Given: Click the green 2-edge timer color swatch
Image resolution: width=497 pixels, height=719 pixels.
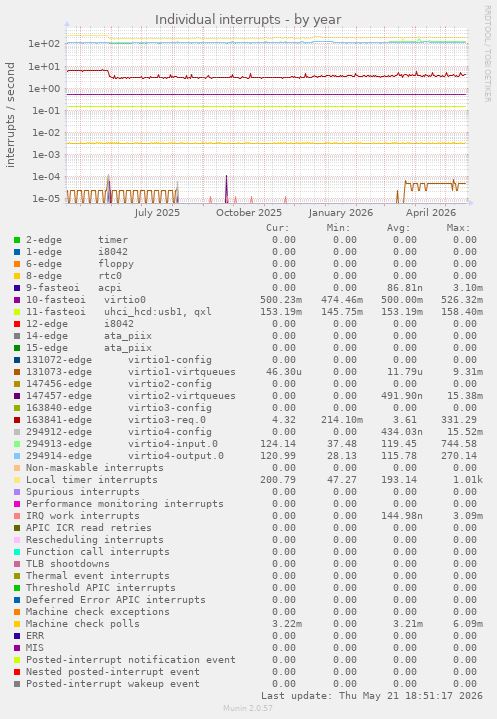Looking at the screenshot, I should click(x=17, y=240).
